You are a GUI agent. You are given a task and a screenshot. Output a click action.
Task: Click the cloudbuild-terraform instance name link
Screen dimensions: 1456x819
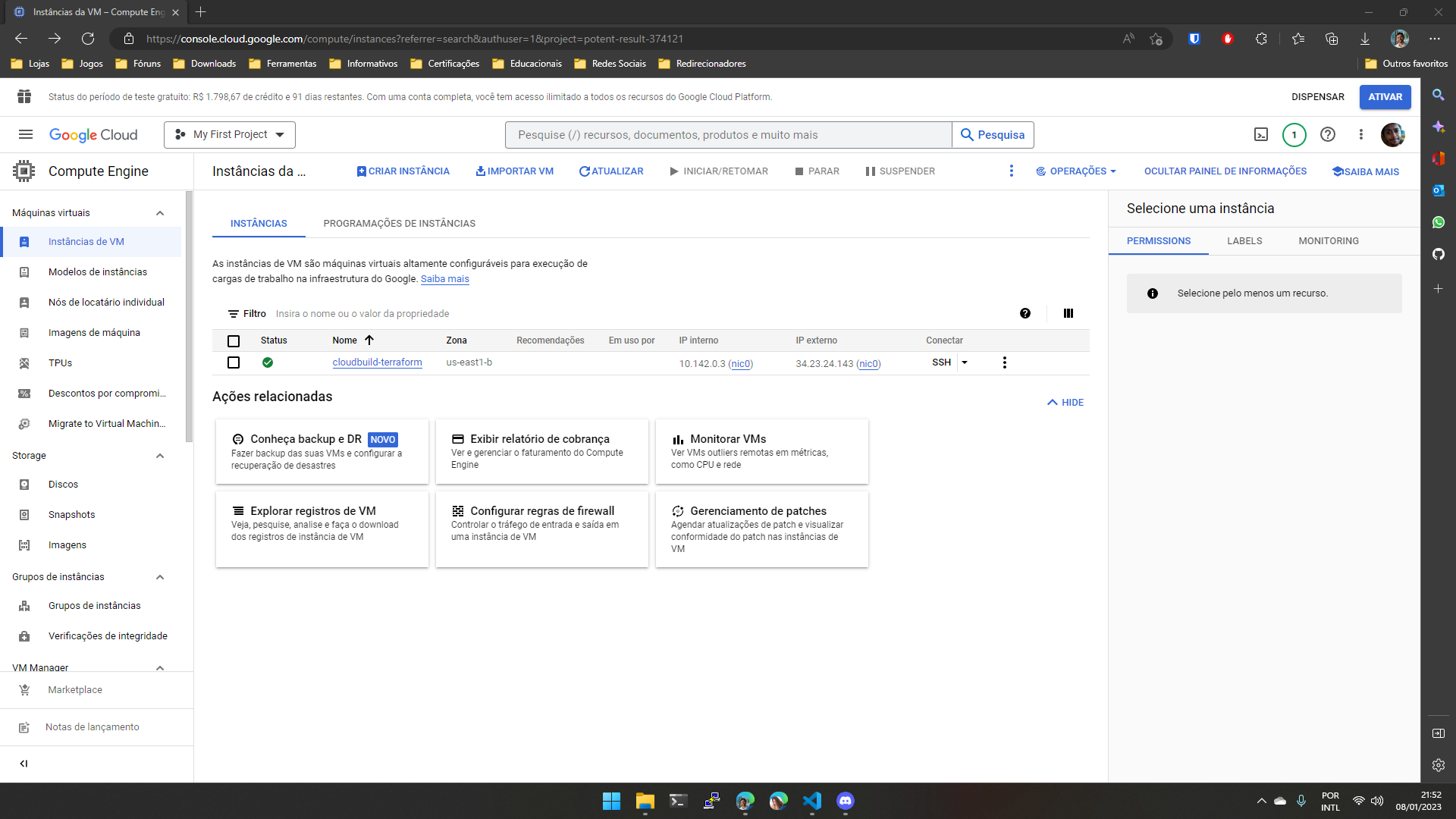pyautogui.click(x=377, y=362)
